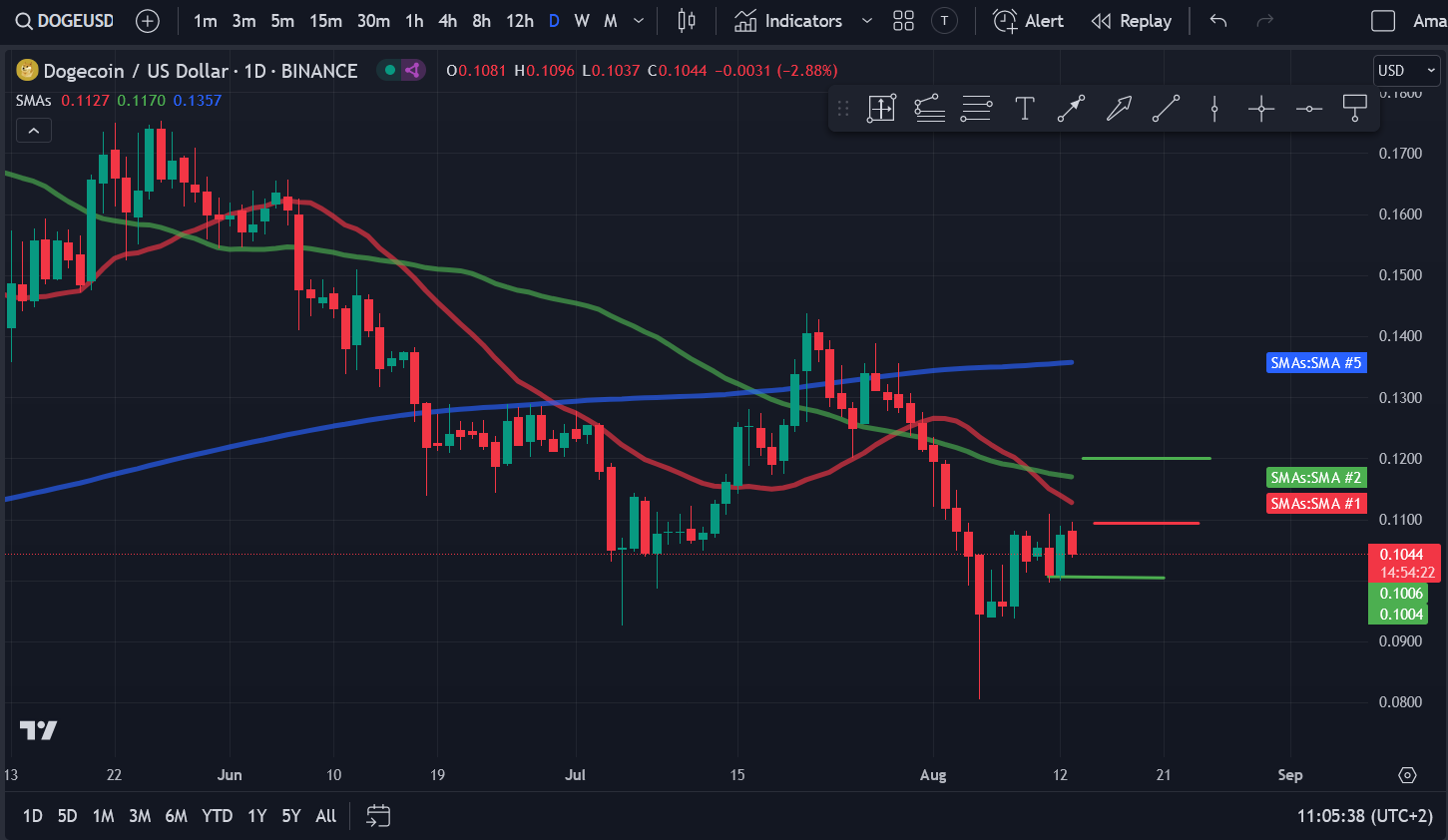
Task: Select the Vertical Line tool
Action: pyautogui.click(x=1214, y=108)
